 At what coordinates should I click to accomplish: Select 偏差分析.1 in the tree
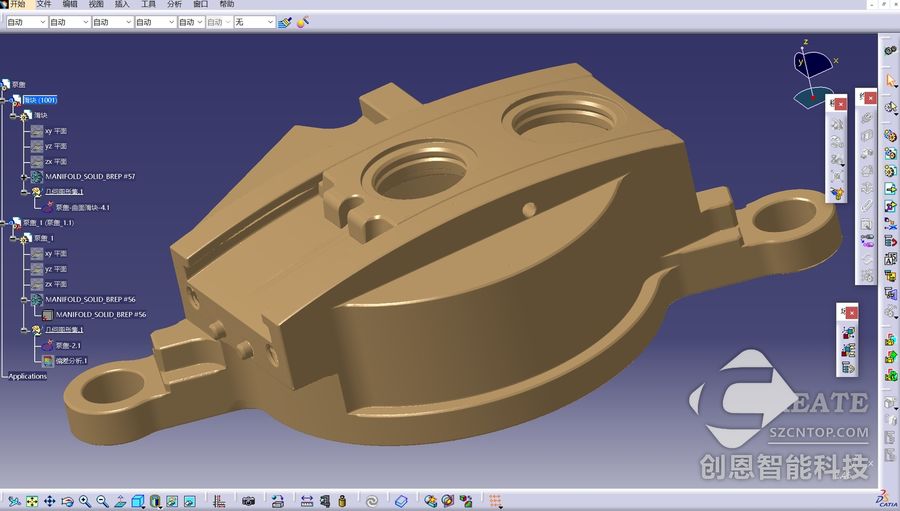tap(71, 361)
